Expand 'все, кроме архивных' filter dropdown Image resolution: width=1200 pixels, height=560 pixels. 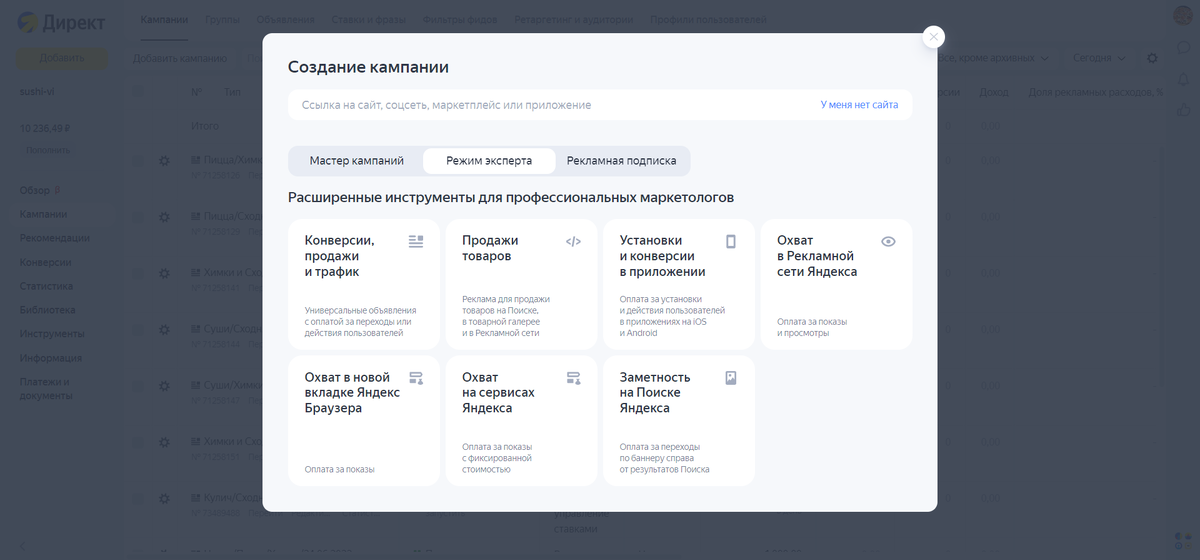(x=994, y=58)
